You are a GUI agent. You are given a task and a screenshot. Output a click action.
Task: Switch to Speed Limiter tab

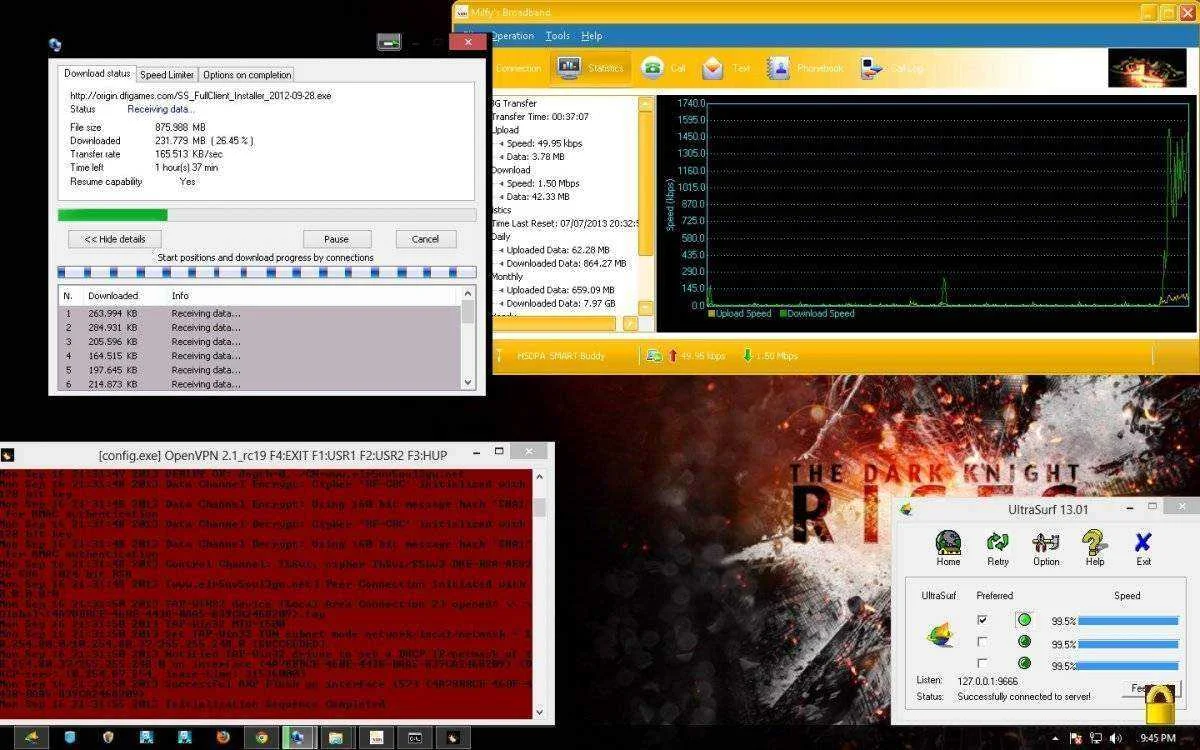167,75
